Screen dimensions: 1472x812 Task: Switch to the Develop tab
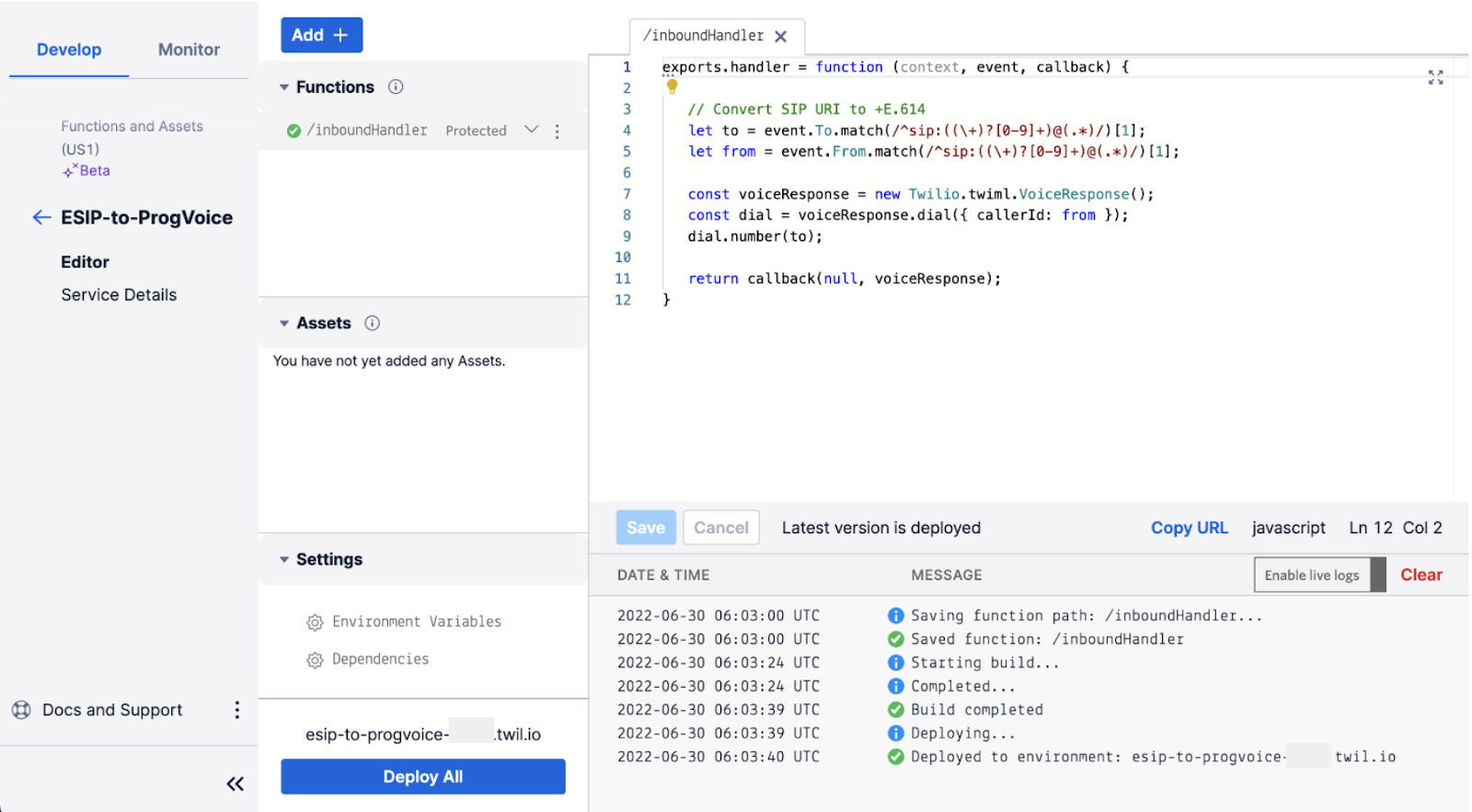pos(69,50)
